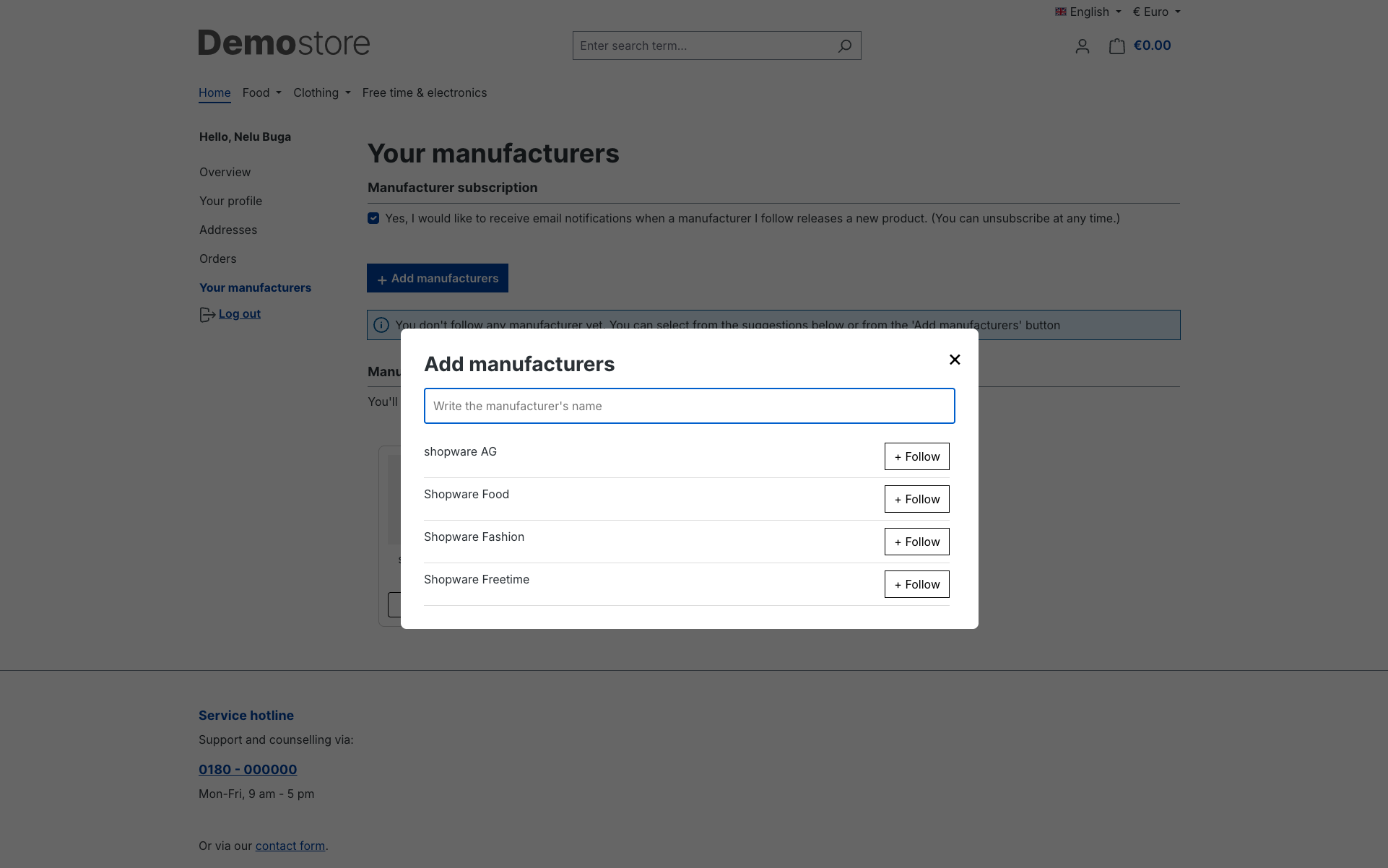
Task: Close the Add manufacturers dialog via X
Action: click(954, 359)
